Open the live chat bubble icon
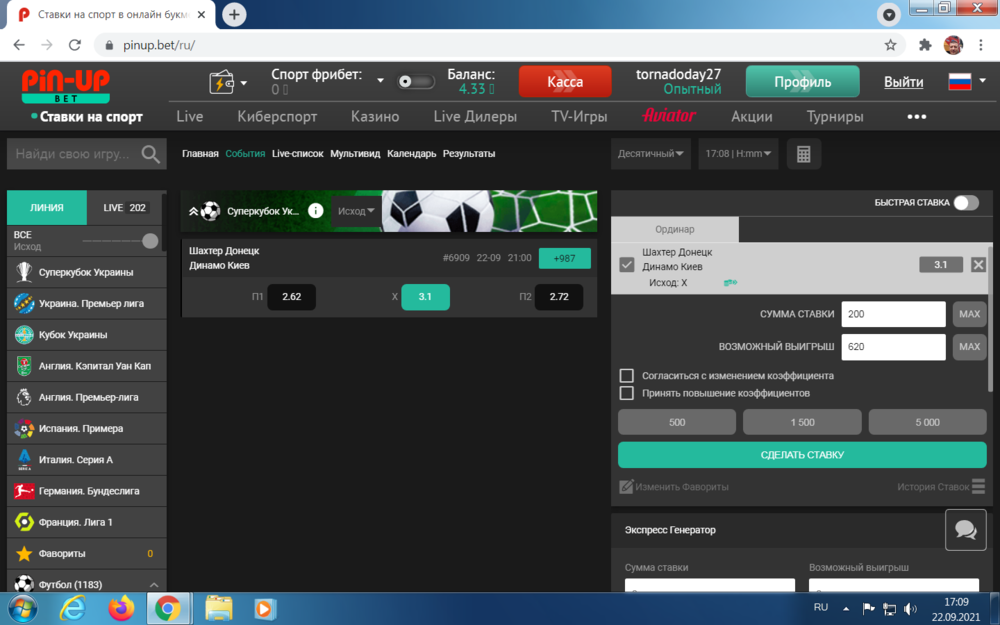This screenshot has height=625, width=1000. pyautogui.click(x=966, y=529)
